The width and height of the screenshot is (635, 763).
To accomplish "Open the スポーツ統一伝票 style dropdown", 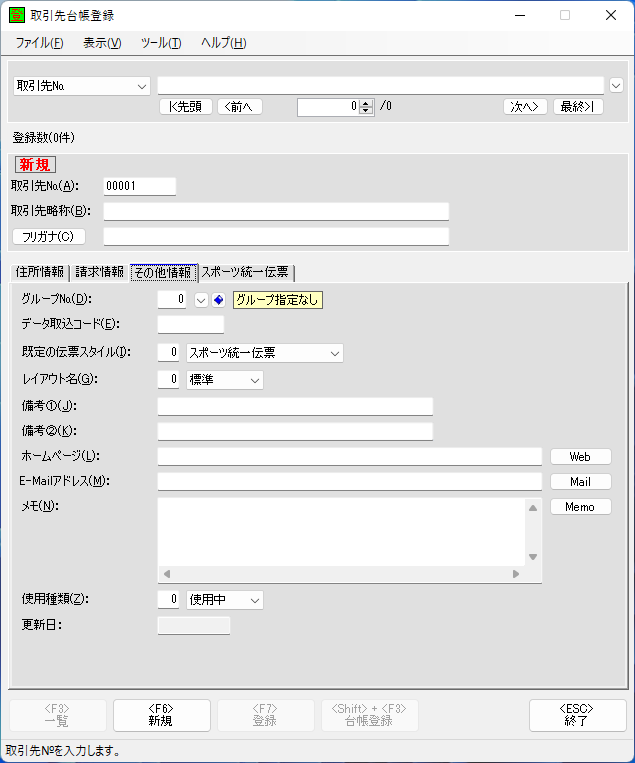I will click(335, 353).
